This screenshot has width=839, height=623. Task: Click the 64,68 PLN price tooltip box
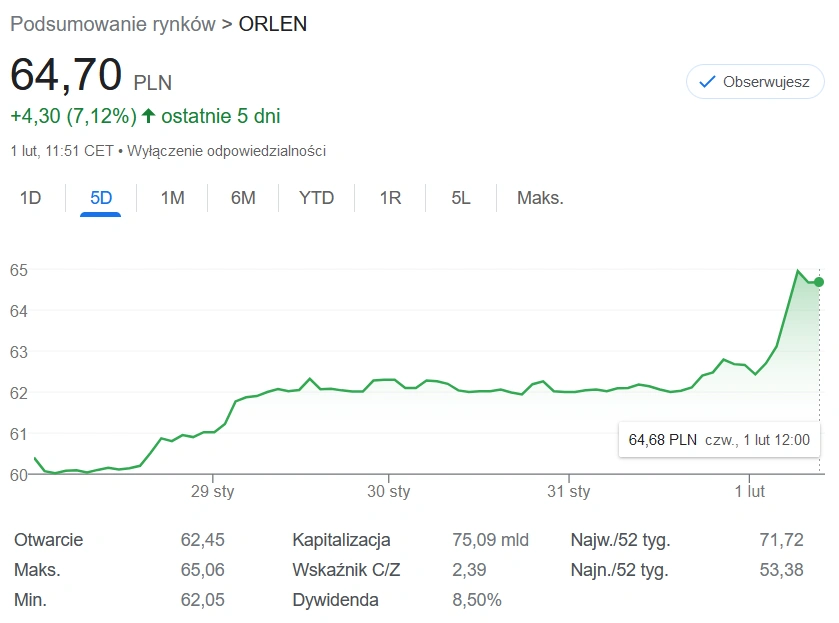click(x=719, y=440)
